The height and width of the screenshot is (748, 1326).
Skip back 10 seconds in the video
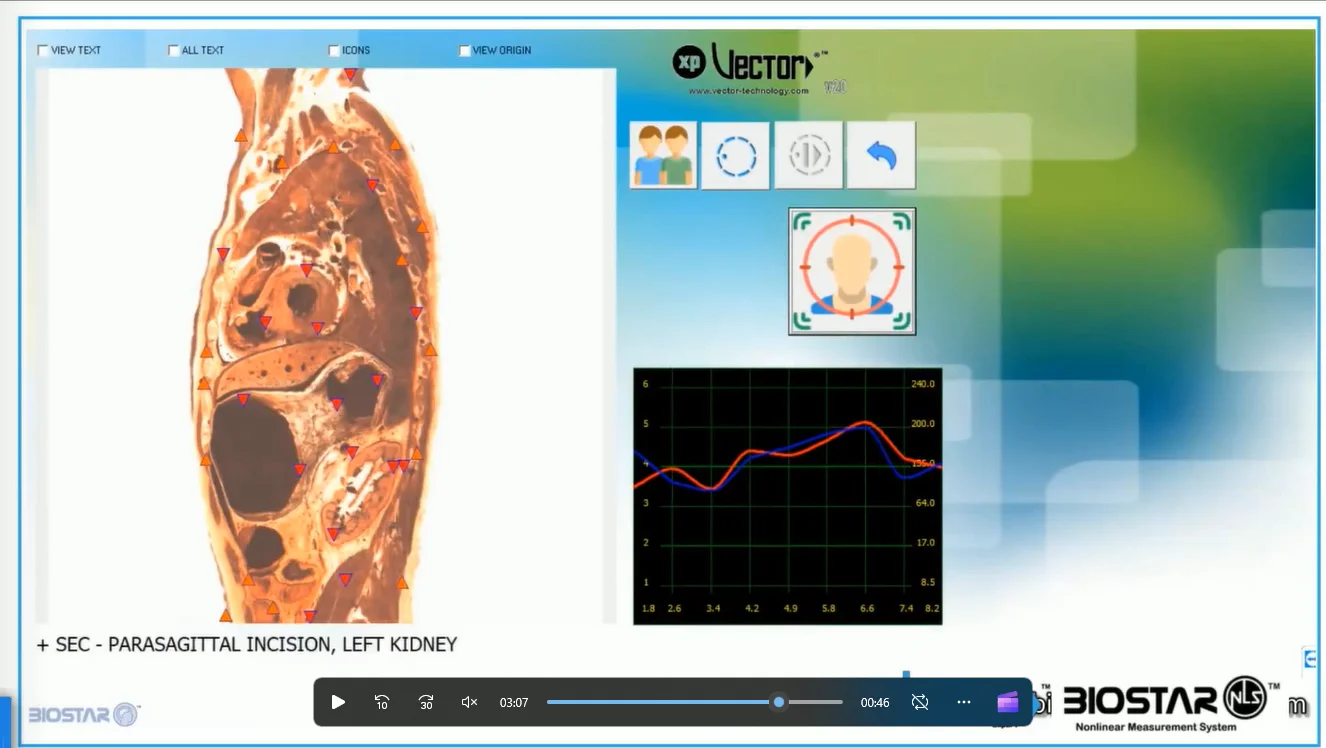pos(382,702)
